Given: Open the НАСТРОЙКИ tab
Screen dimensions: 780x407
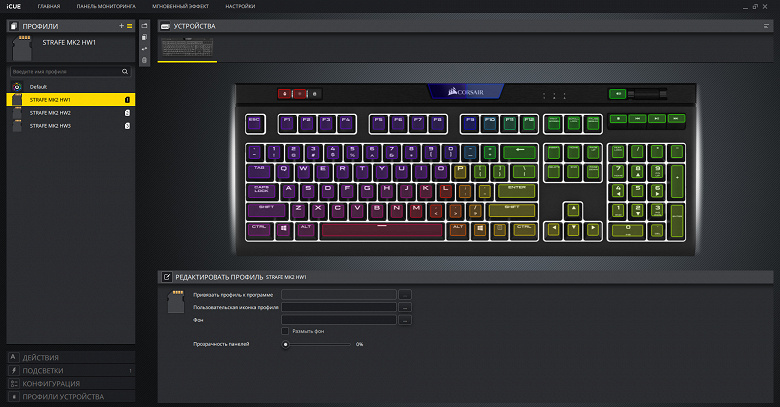Looking at the screenshot, I should [x=240, y=6].
